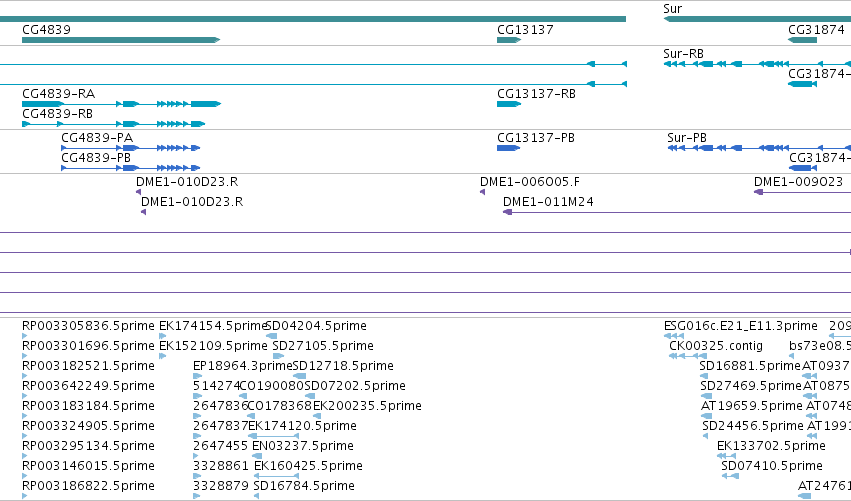
Task: Select the Sur-RB transcript label
Action: tap(683, 54)
